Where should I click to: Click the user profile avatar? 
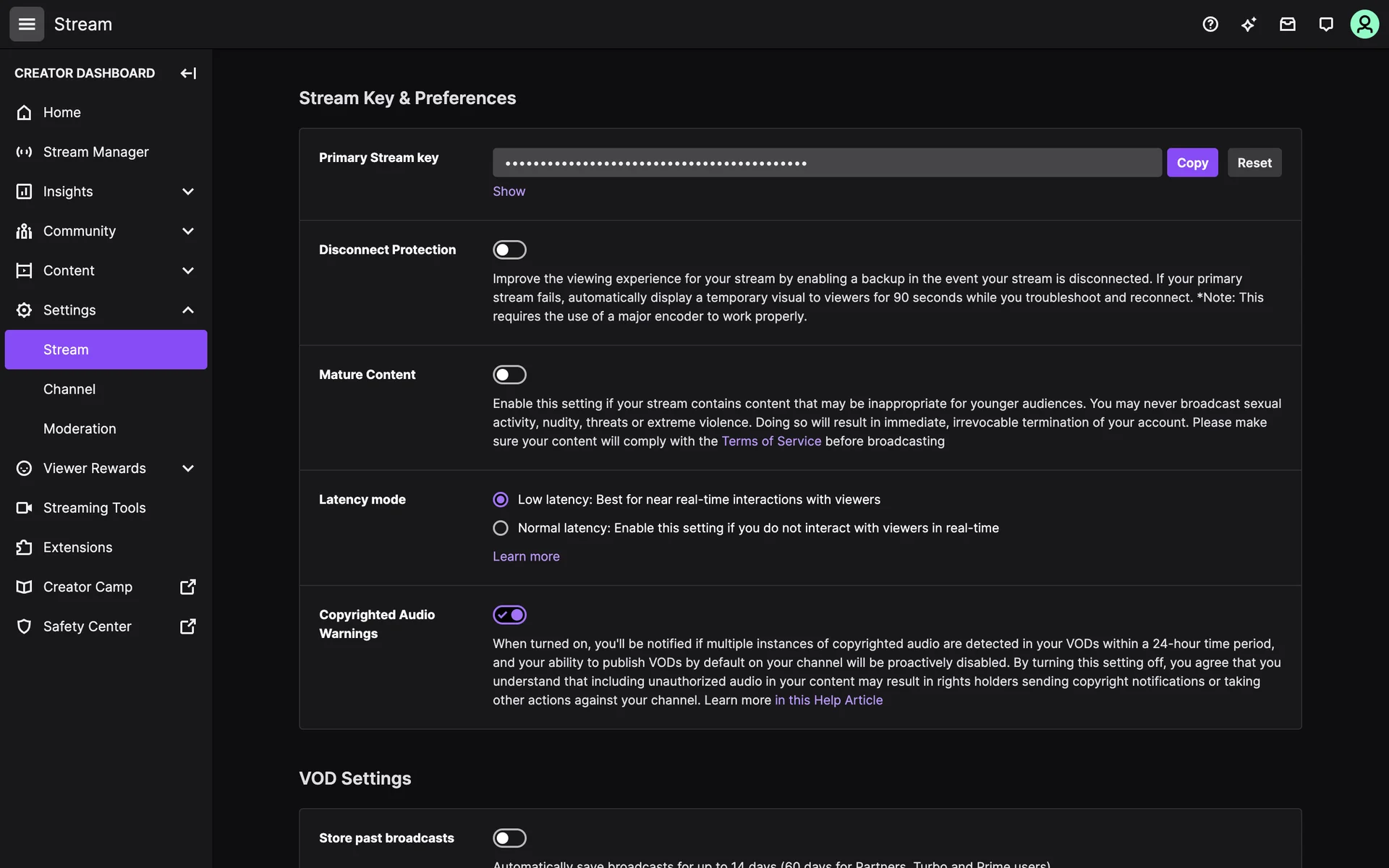1364,24
